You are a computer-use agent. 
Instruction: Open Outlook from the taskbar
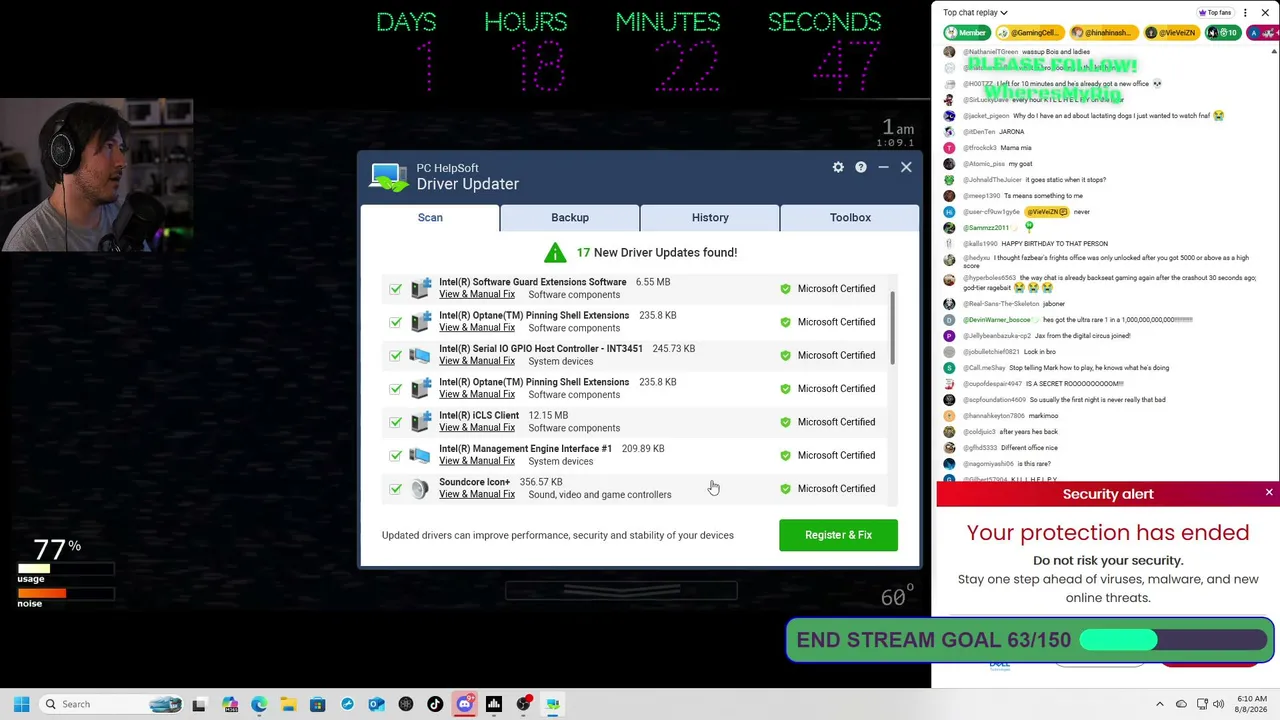376,704
